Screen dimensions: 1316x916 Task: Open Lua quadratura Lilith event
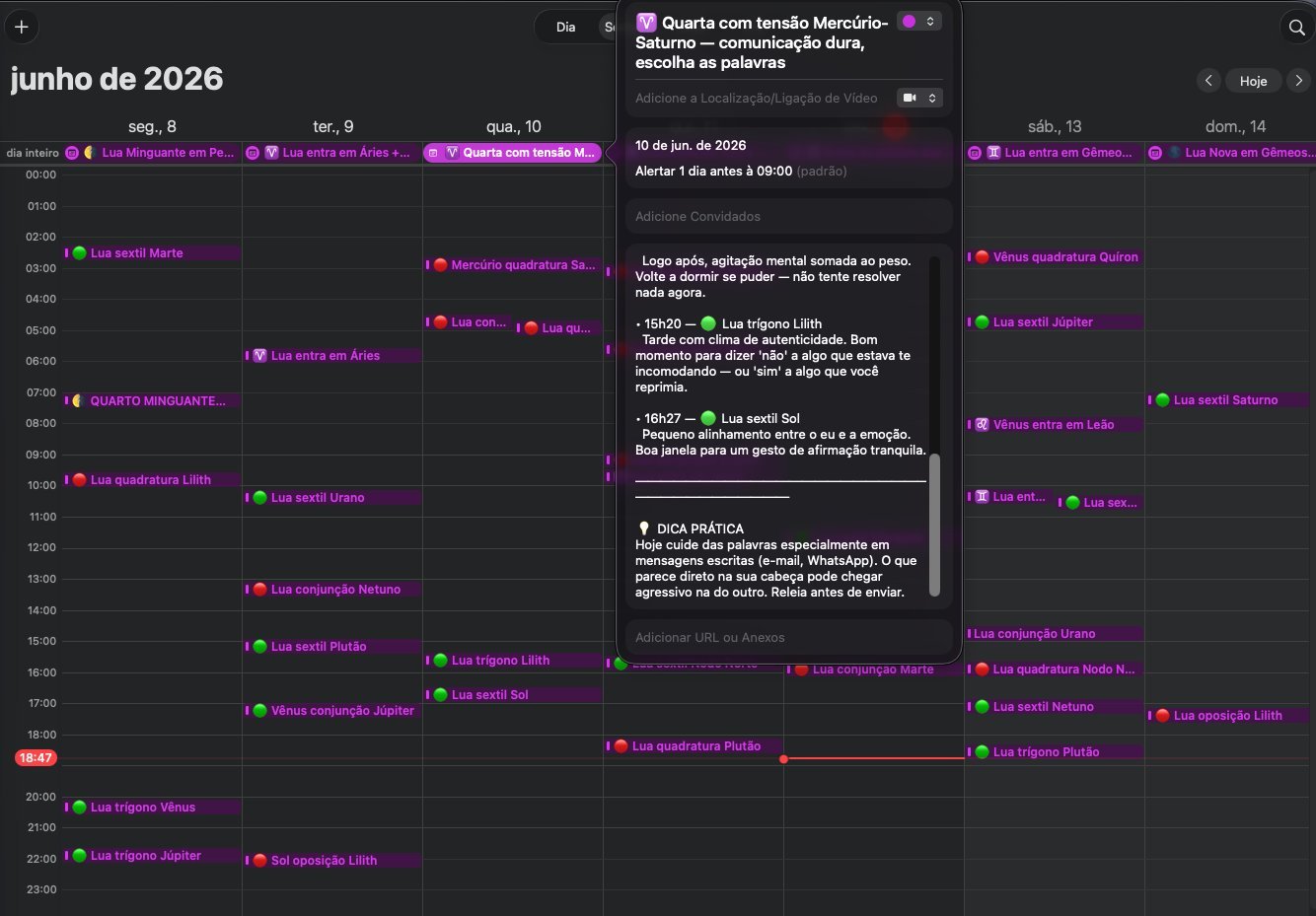click(x=153, y=480)
